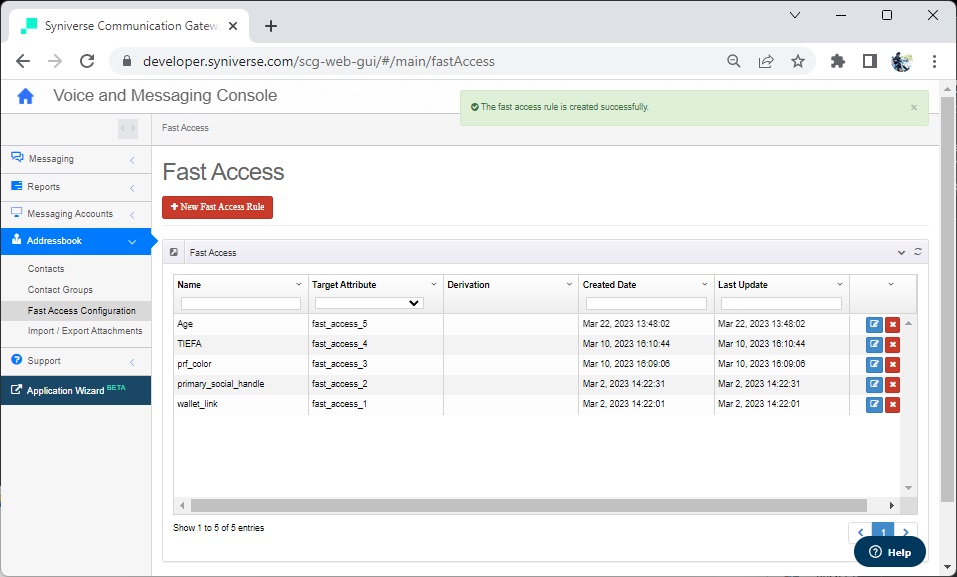Viewport: 957px width, 577px height.
Task: Edit the TIEFA rule
Action: pos(874,344)
